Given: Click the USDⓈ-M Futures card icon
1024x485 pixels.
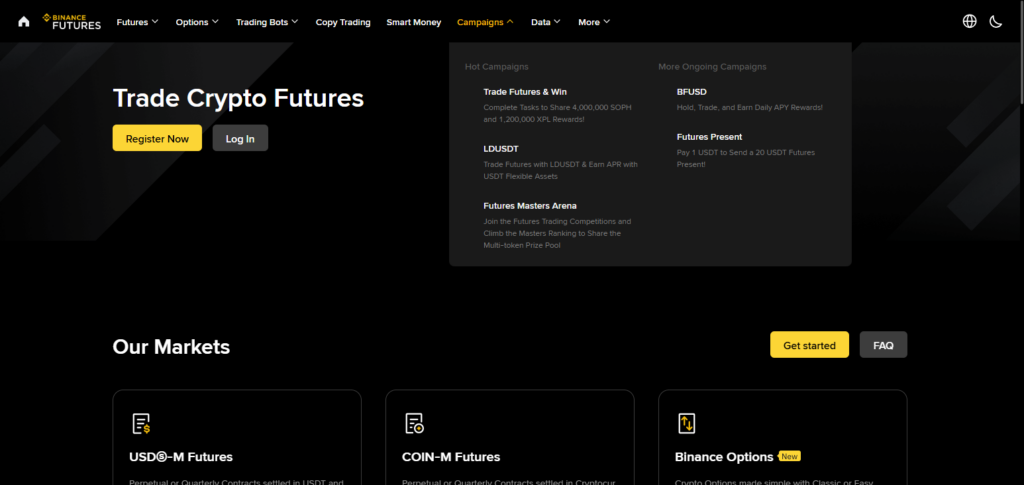Looking at the screenshot, I should [x=141, y=424].
